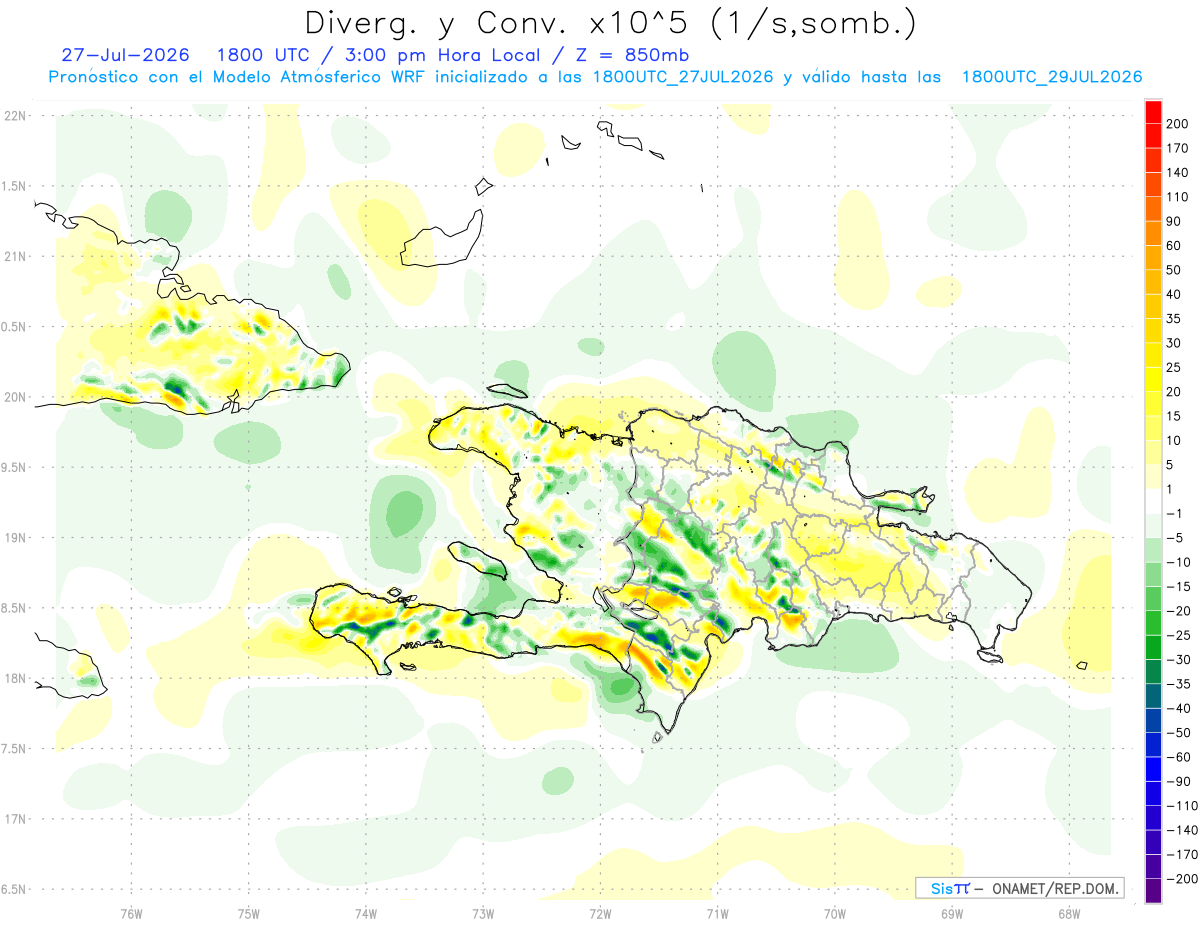Click the '21N' latitude label
Image resolution: width=1200 pixels, height=927 pixels.
click(14, 256)
